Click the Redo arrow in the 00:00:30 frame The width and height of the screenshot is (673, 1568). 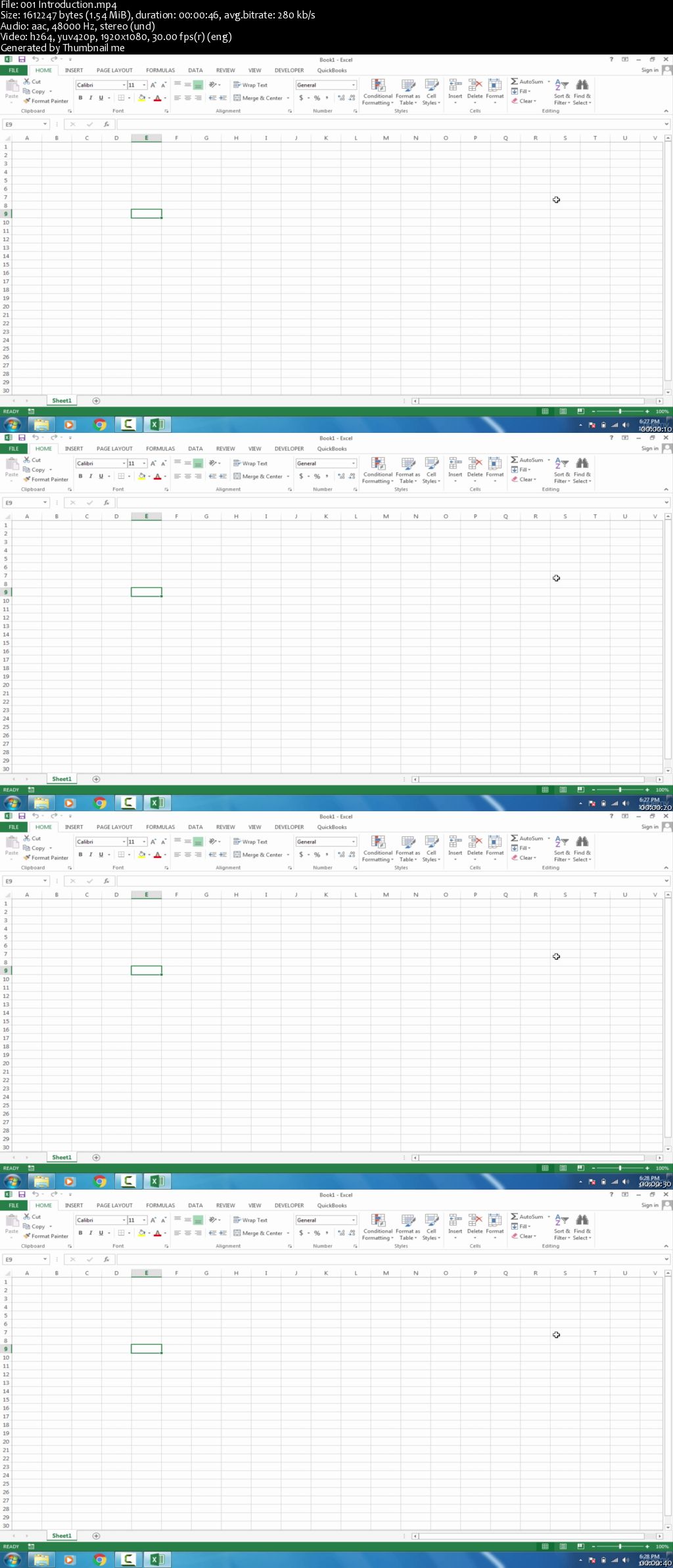[54, 816]
